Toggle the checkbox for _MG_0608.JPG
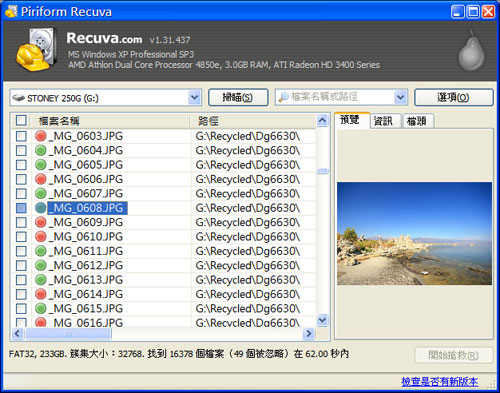The height and width of the screenshot is (393, 500). click(x=21, y=208)
